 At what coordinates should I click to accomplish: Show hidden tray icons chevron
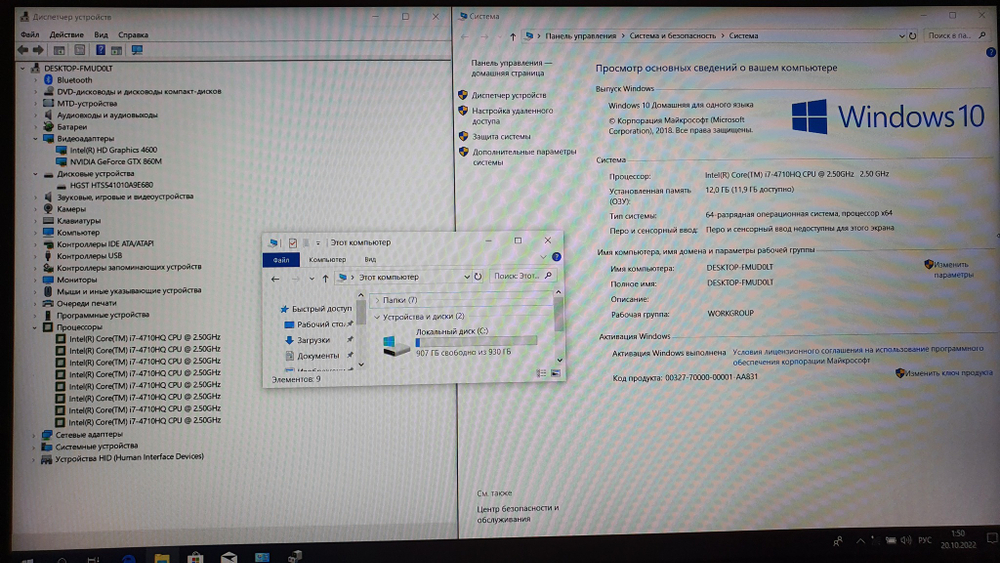click(860, 541)
